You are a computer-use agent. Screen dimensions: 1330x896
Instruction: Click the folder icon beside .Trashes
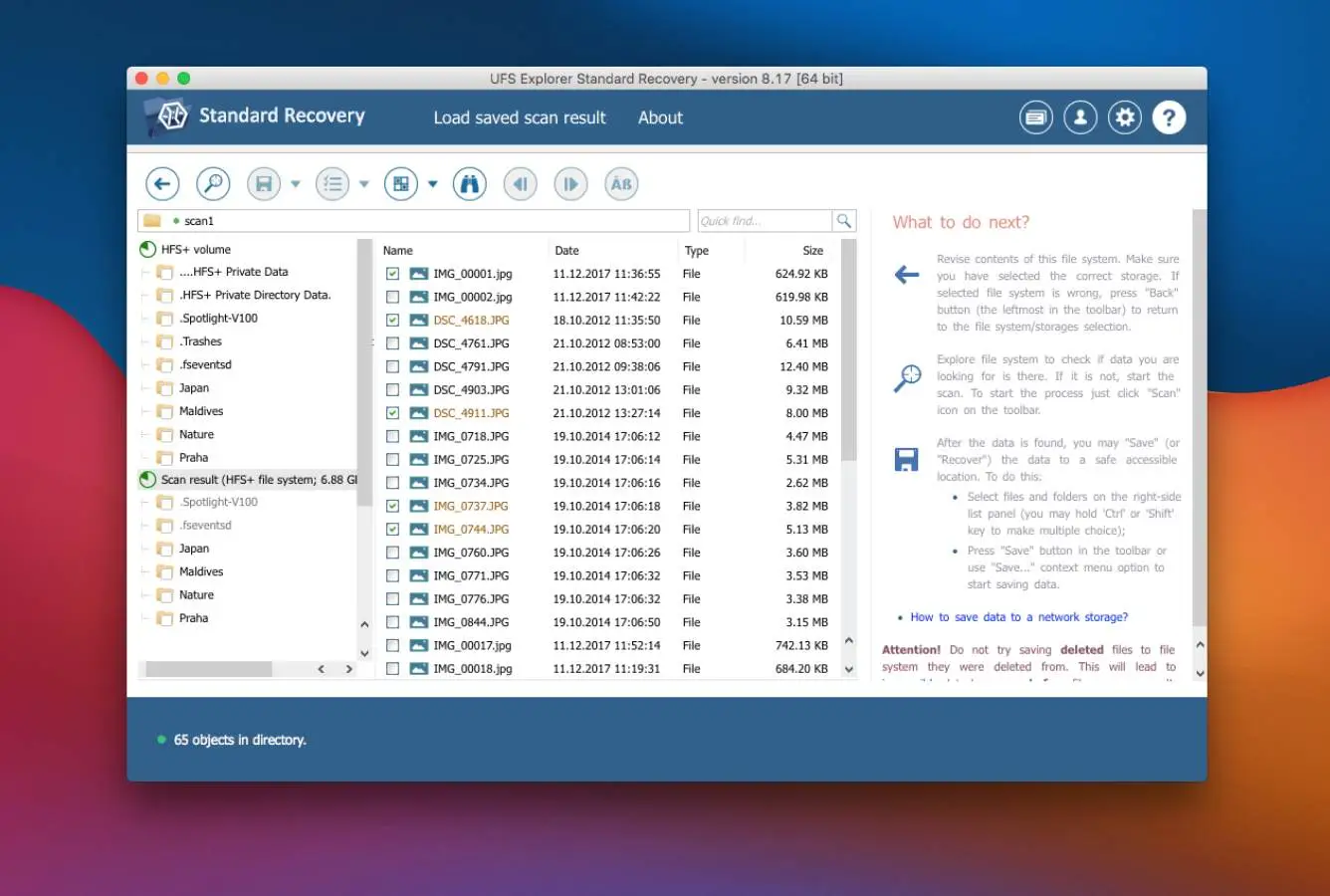point(165,341)
